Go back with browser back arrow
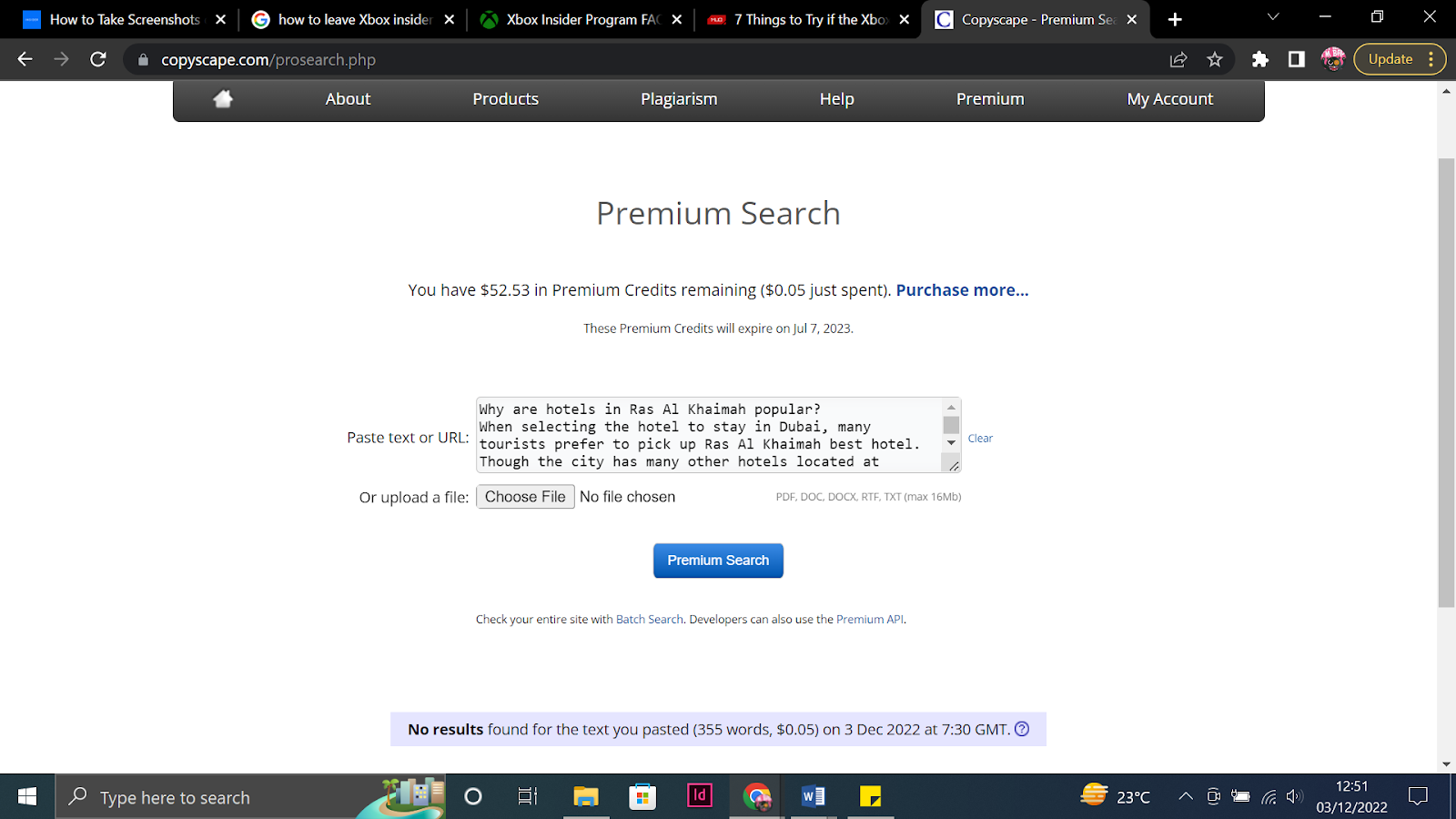1456x819 pixels. tap(25, 59)
